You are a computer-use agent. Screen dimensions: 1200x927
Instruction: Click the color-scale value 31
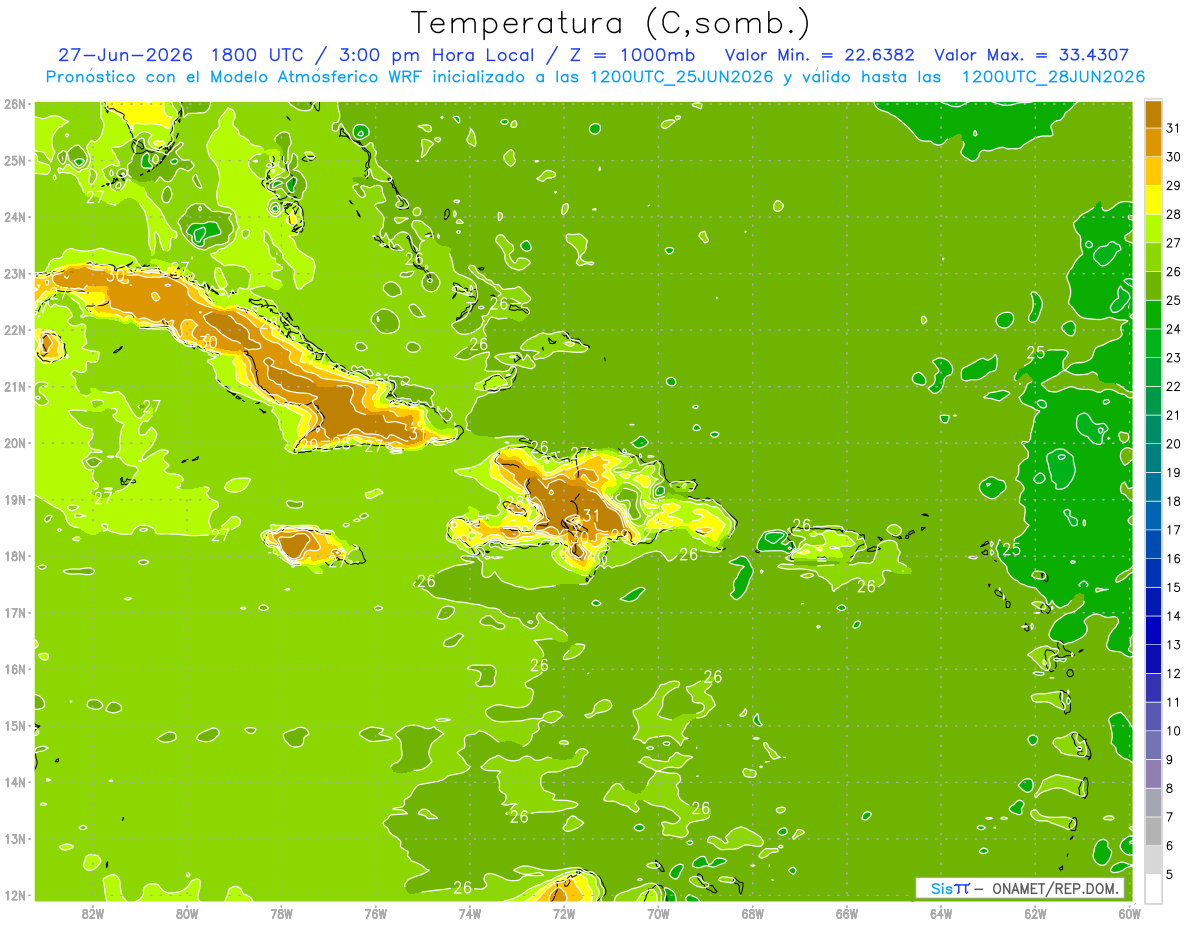[1173, 128]
